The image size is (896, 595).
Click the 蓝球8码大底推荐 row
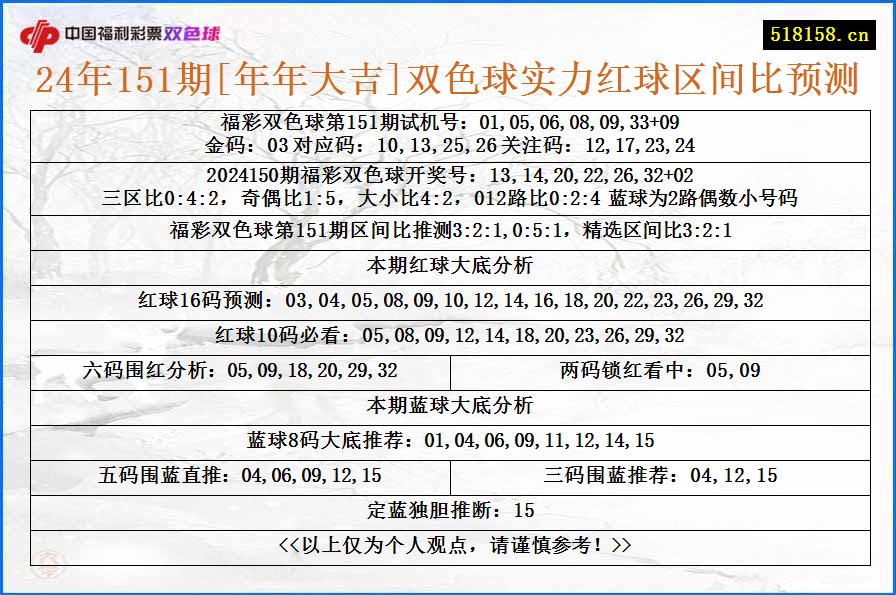click(x=448, y=437)
